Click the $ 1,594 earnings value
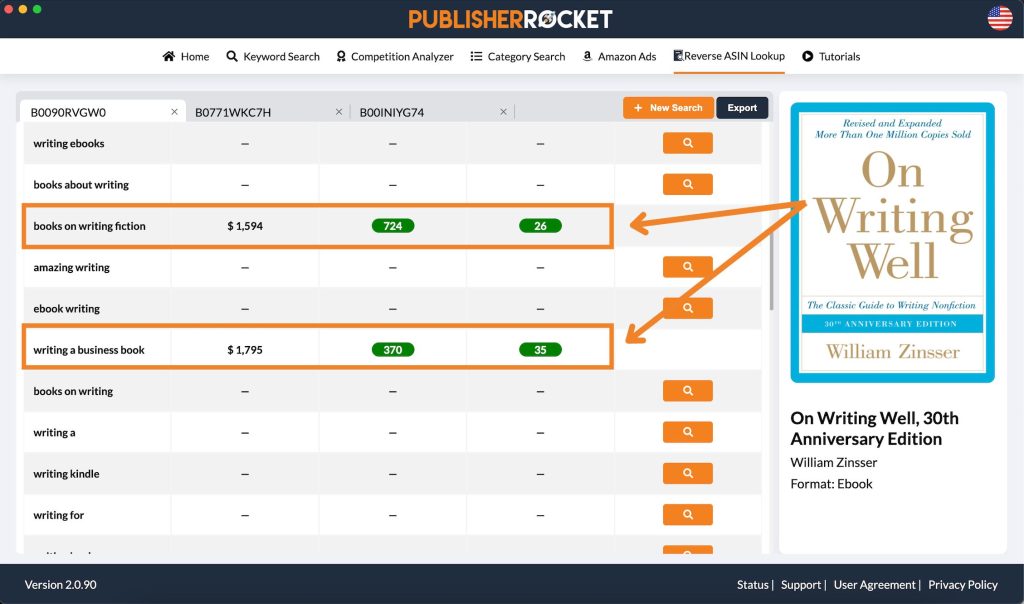This screenshot has height=604, width=1024. tap(245, 226)
